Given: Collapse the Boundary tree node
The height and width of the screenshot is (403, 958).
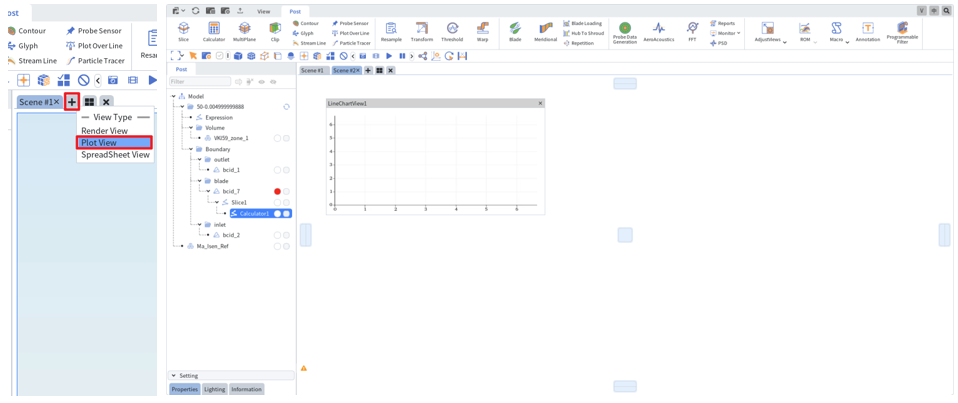Looking at the screenshot, I should pyautogui.click(x=191, y=149).
